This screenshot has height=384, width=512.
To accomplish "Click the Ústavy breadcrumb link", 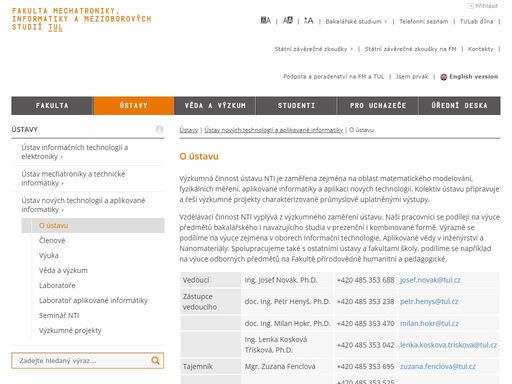I will [189, 130].
